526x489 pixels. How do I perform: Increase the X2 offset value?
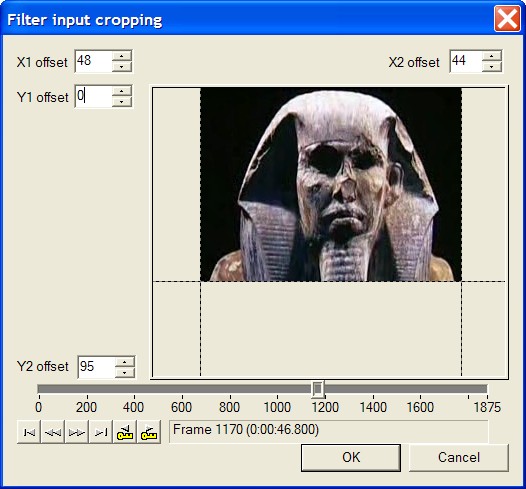pos(491,56)
